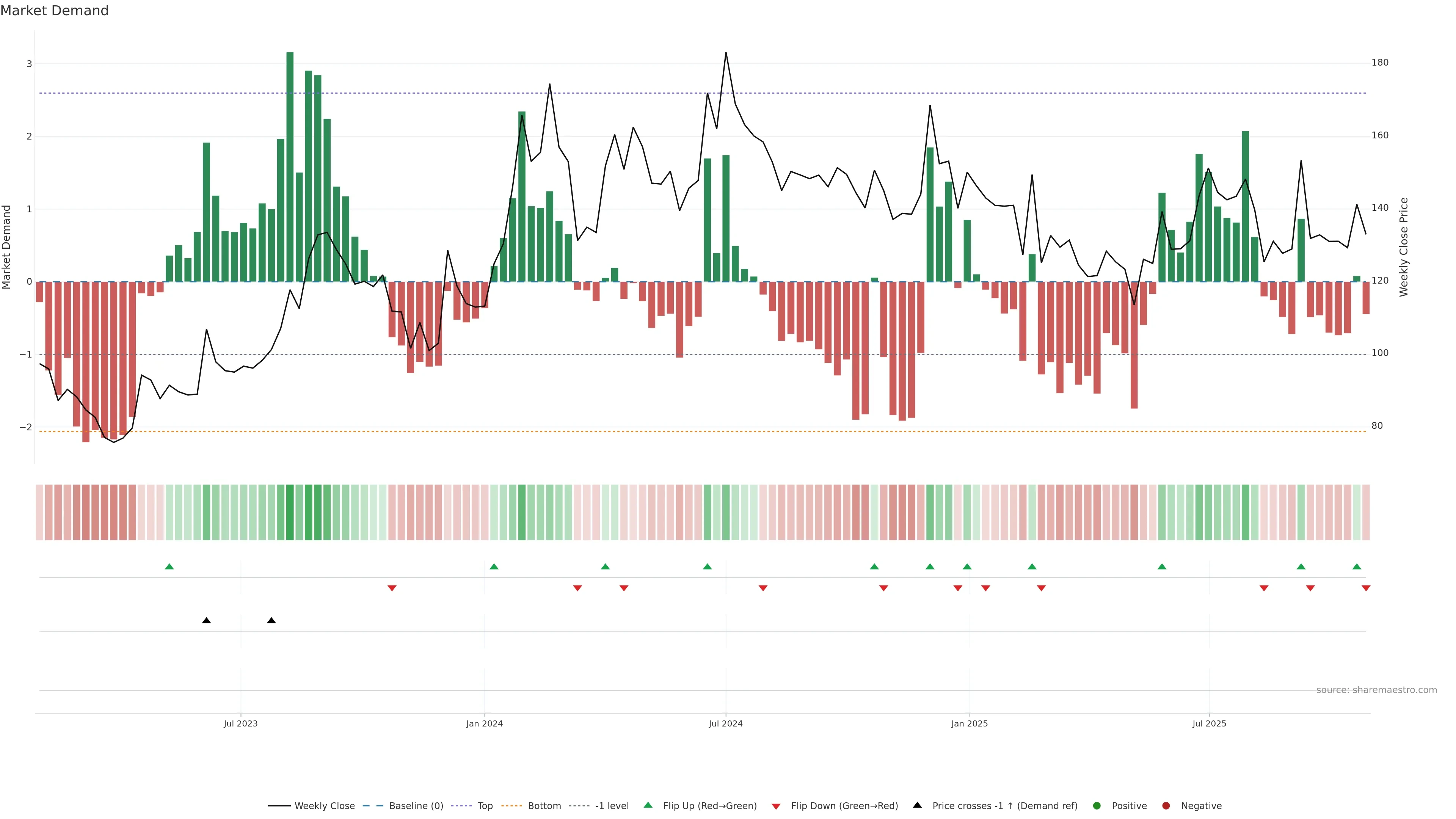Viewport: 1456px width, 819px height.
Task: Toggle the Top dotted line legend entry
Action: (x=485, y=805)
